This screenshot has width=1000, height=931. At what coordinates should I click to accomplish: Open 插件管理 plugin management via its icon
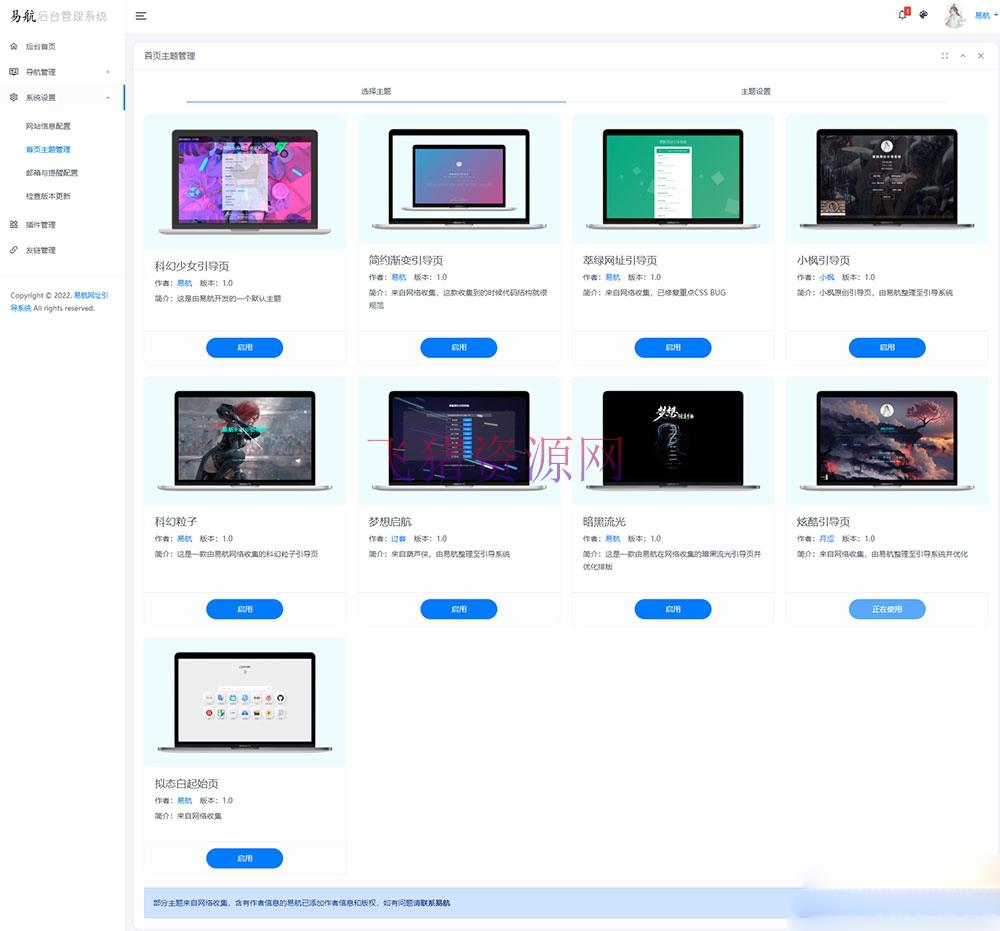click(x=14, y=223)
